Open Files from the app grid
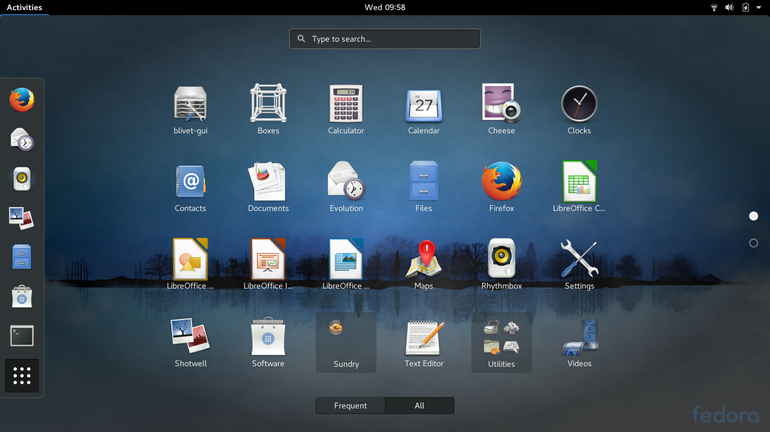 click(x=424, y=187)
